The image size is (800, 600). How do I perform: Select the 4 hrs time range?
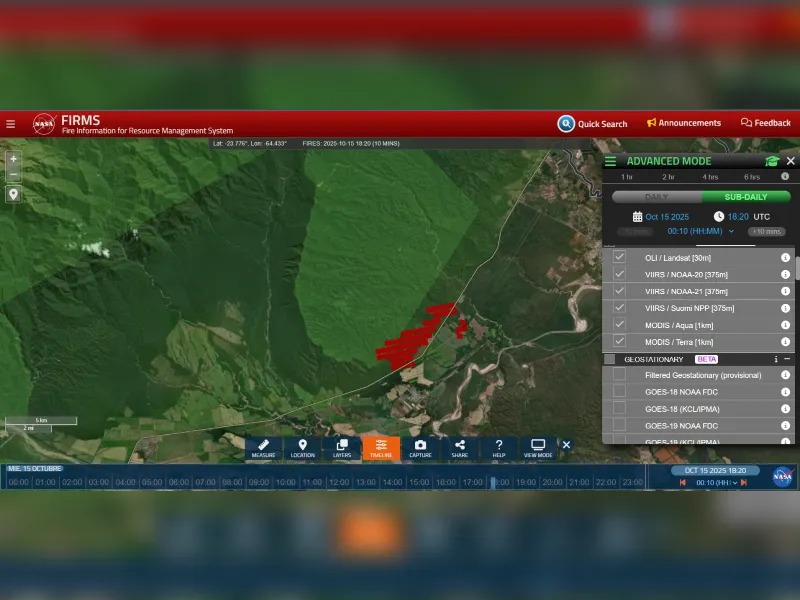pyautogui.click(x=710, y=177)
